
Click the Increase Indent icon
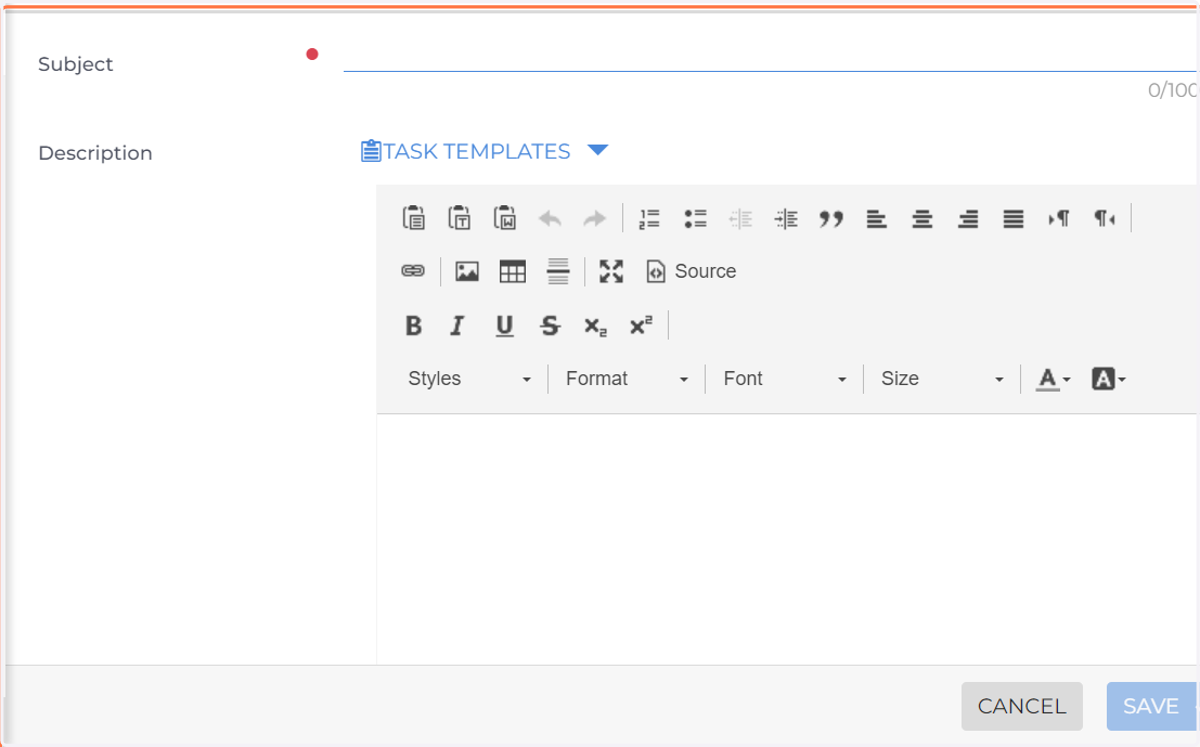click(787, 218)
